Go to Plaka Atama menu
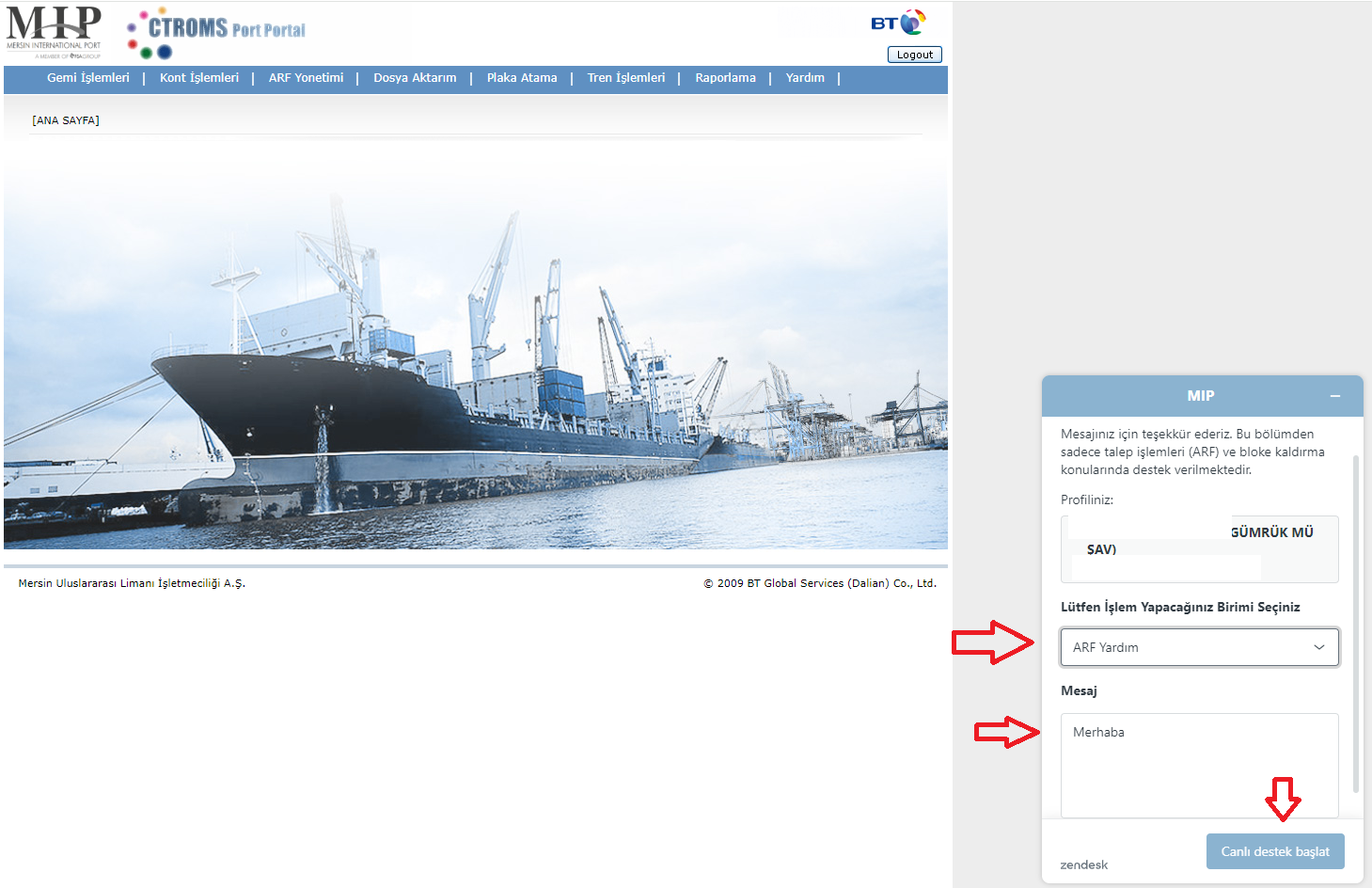This screenshot has height=888, width=1372. point(522,78)
